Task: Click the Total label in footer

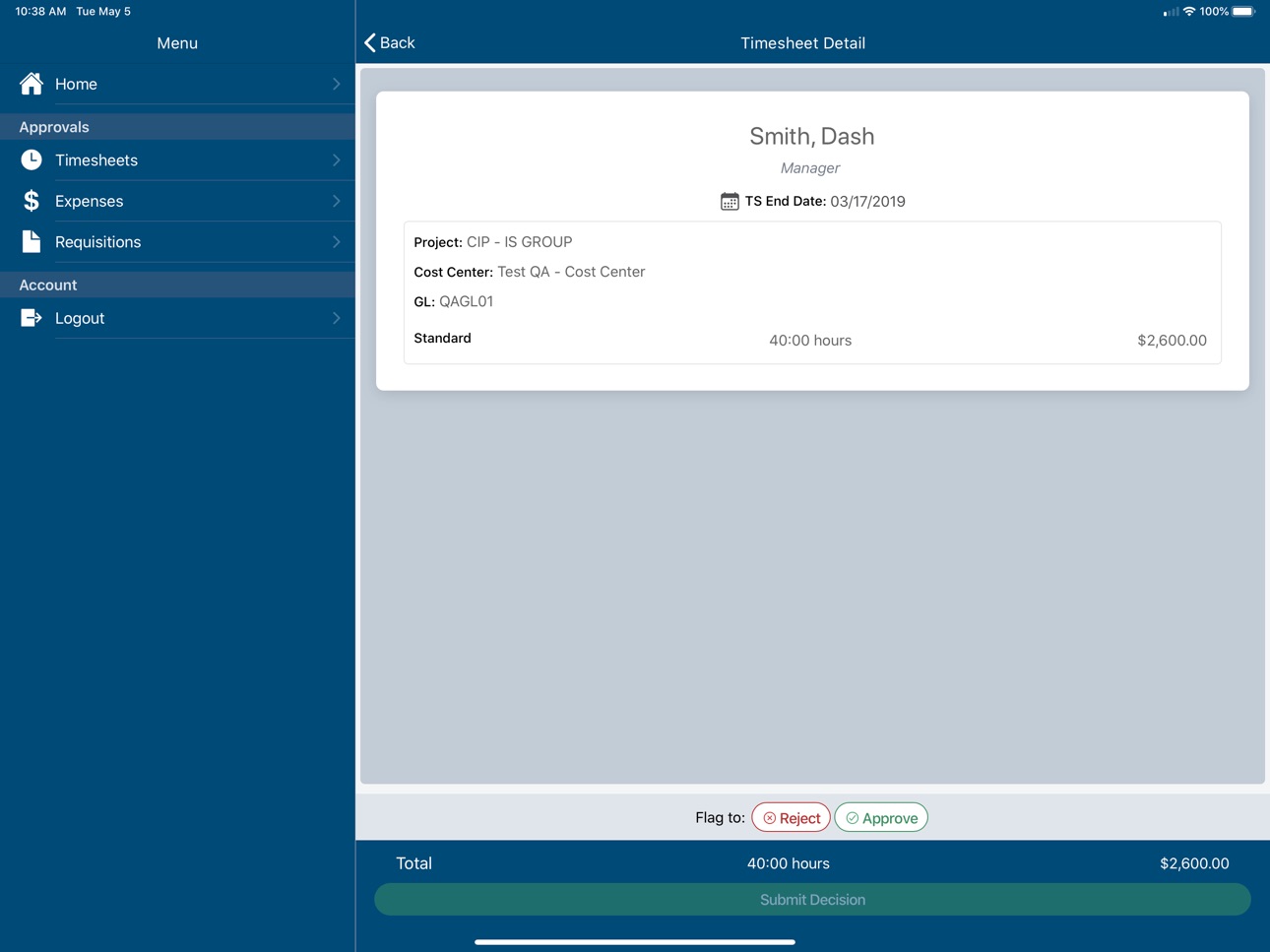Action: tap(413, 863)
